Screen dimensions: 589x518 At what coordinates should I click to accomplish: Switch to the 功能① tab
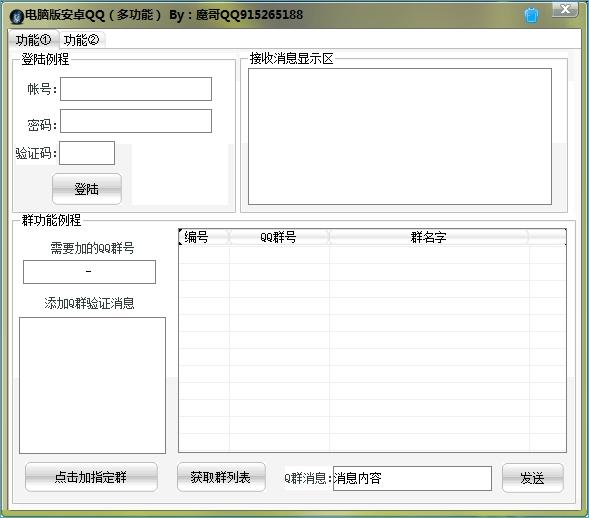pos(33,39)
